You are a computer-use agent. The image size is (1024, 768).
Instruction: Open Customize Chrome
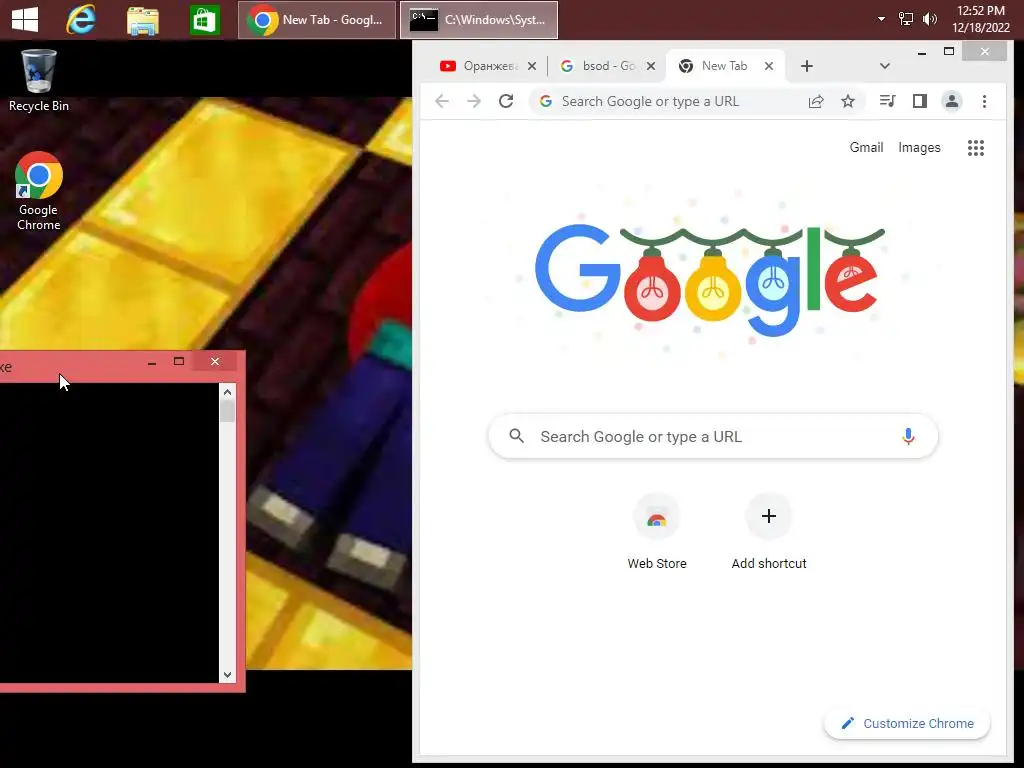[907, 724]
